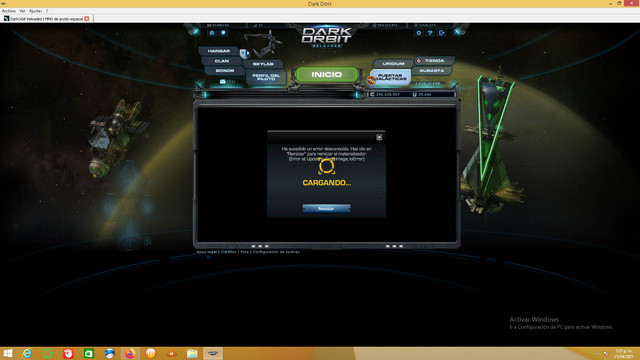Open the Skylab menu
The image size is (640, 360).
[x=263, y=64]
